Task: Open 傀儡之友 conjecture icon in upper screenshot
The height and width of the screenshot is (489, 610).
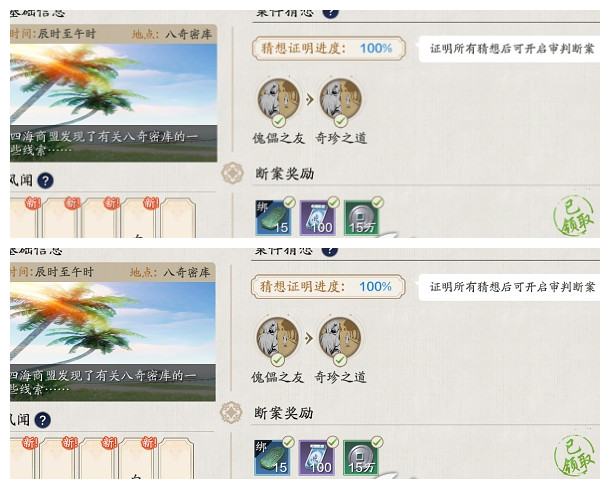Action: click(279, 98)
